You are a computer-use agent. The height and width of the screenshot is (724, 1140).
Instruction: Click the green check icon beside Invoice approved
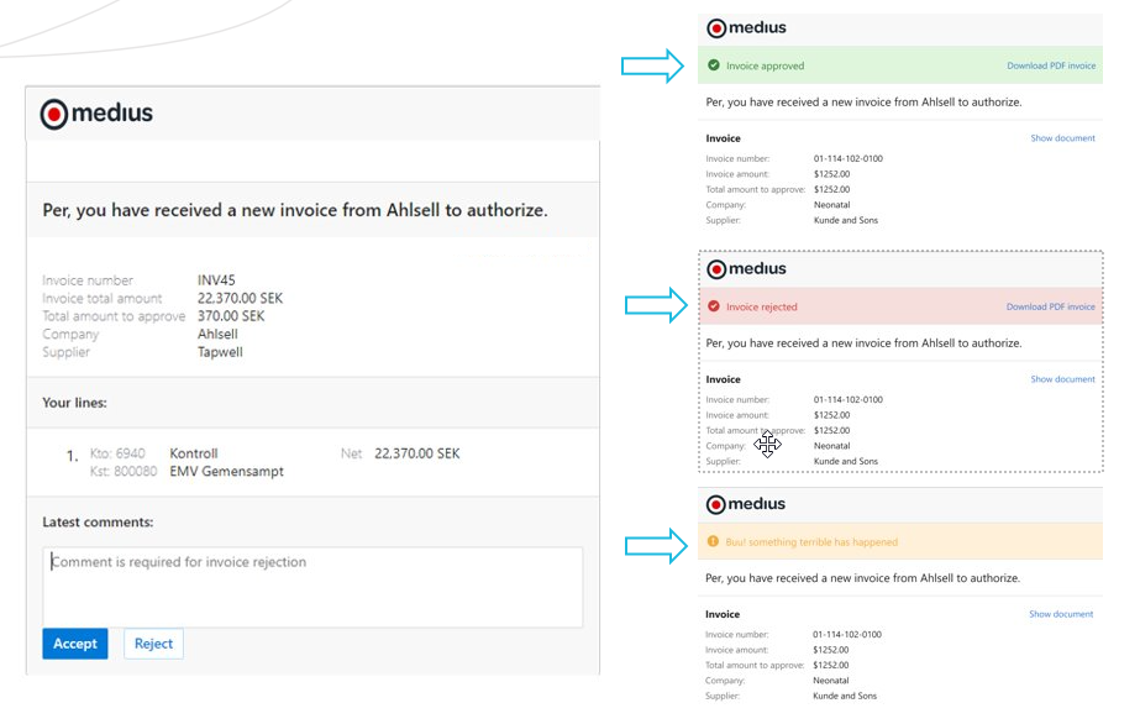point(713,65)
